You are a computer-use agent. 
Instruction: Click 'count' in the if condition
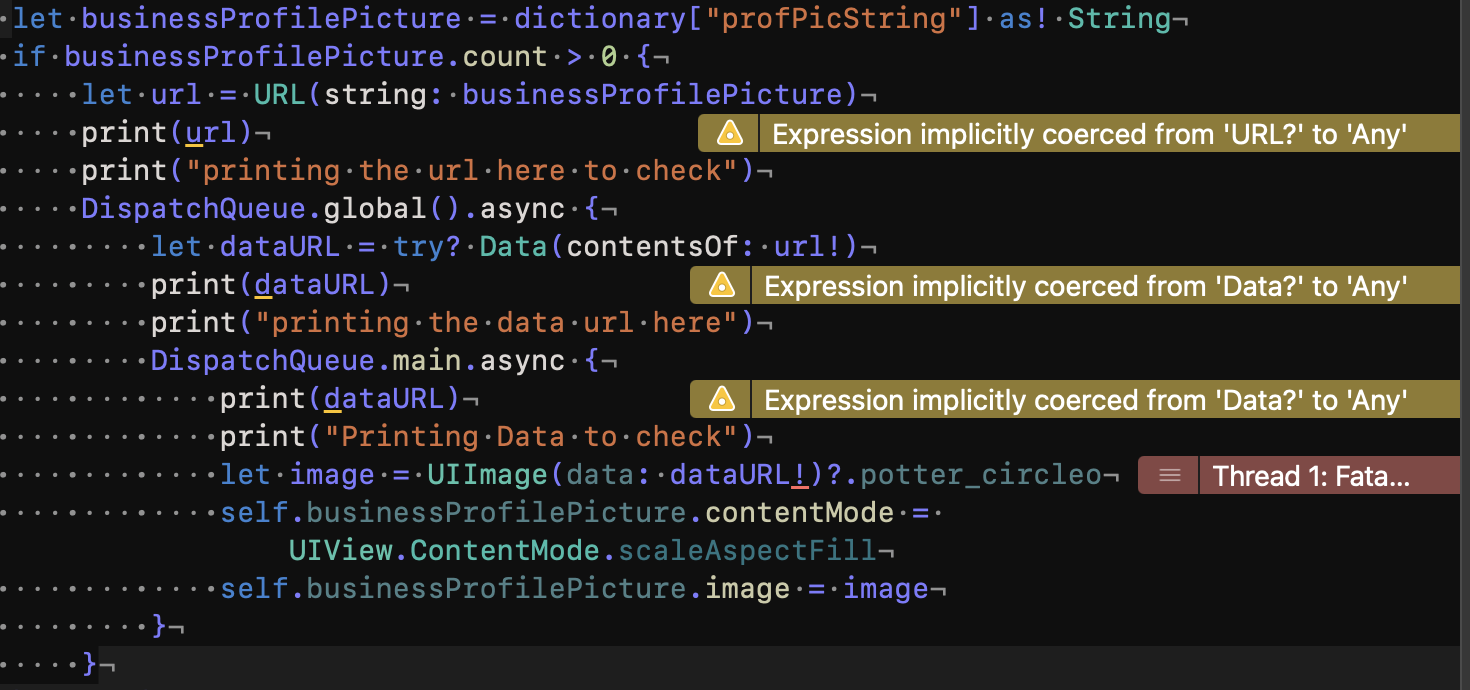point(505,56)
